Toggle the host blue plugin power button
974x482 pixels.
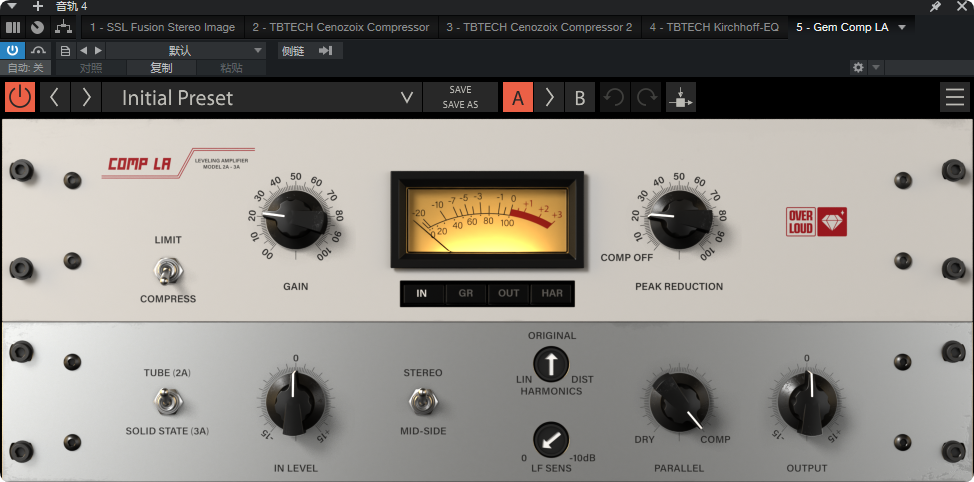pos(12,50)
